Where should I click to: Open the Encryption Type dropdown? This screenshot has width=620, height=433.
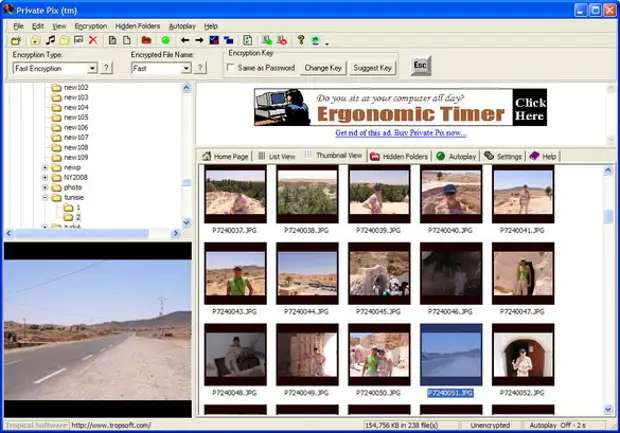pyautogui.click(x=92, y=68)
